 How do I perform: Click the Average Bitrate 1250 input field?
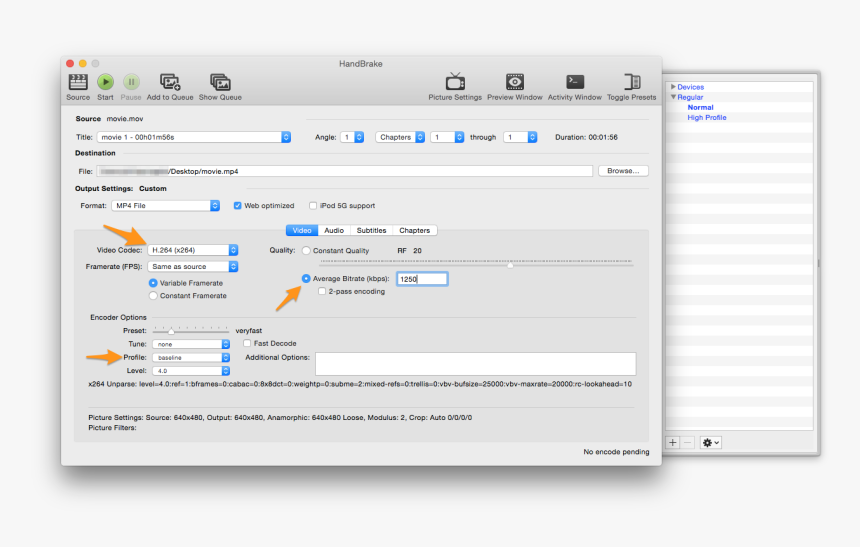coord(422,279)
